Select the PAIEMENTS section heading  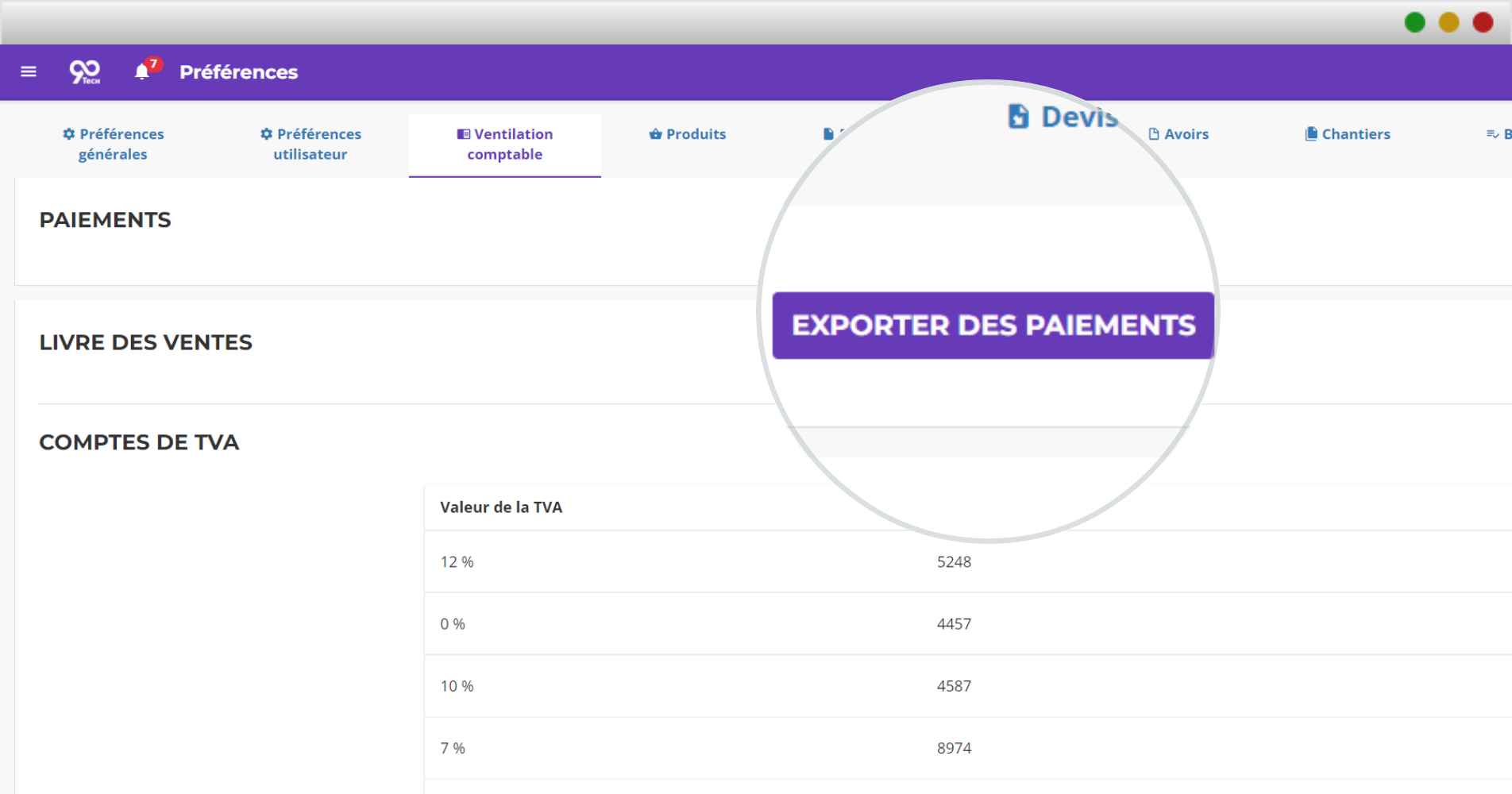(x=105, y=220)
